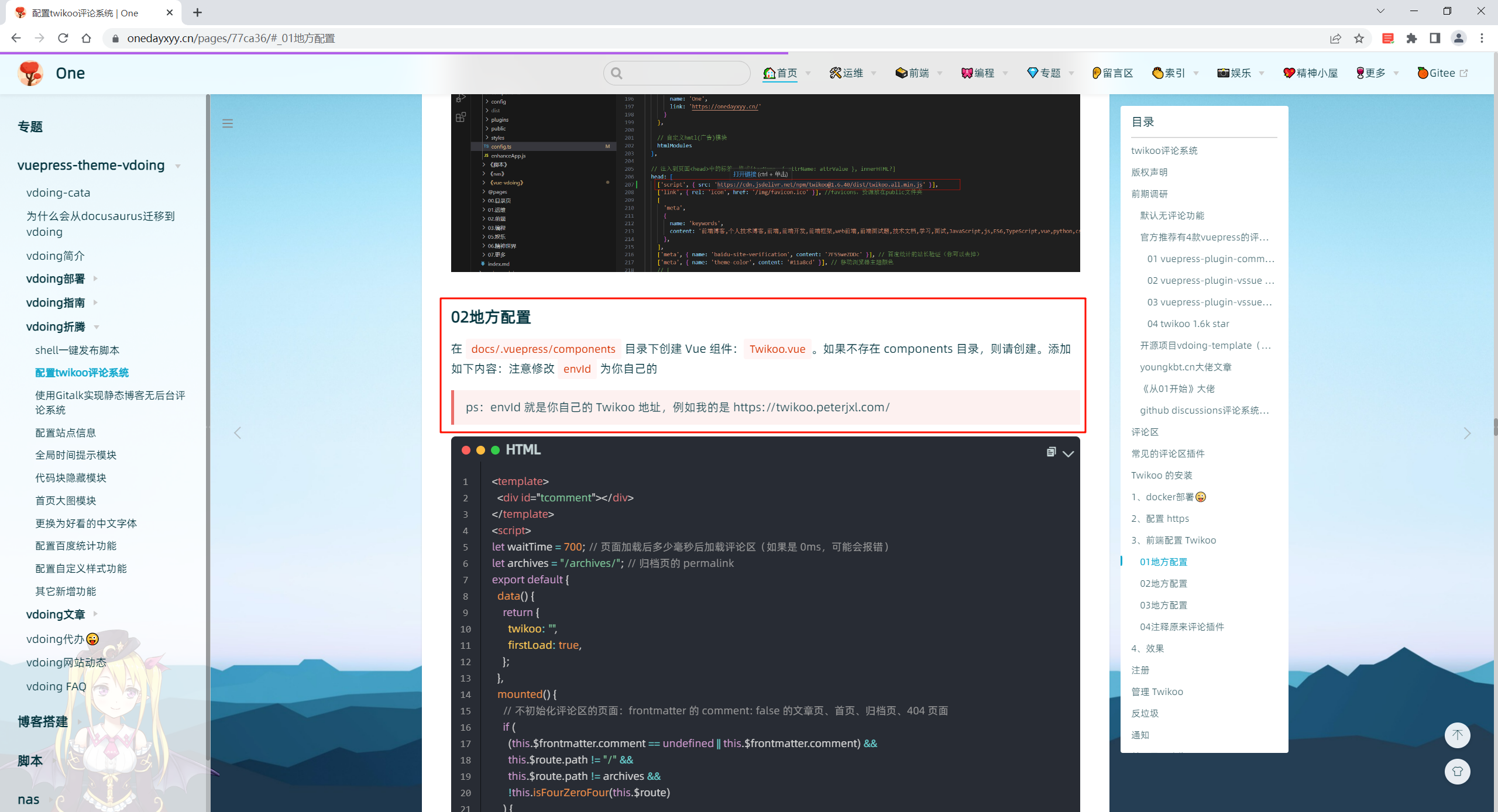
Task: Reload the page
Action: [x=63, y=38]
